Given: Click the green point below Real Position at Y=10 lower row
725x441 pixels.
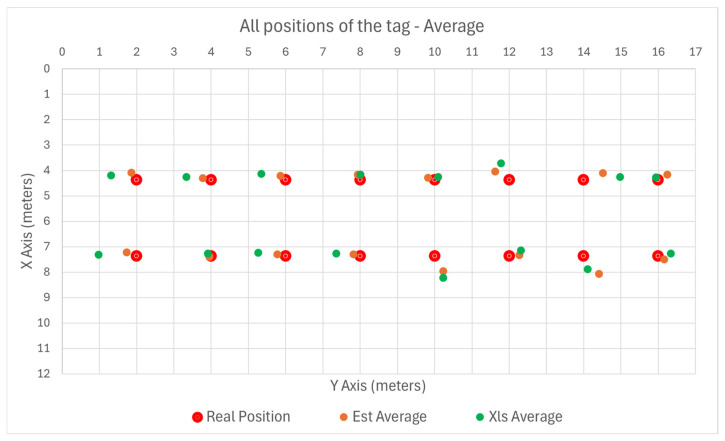Looking at the screenshot, I should point(443,278).
